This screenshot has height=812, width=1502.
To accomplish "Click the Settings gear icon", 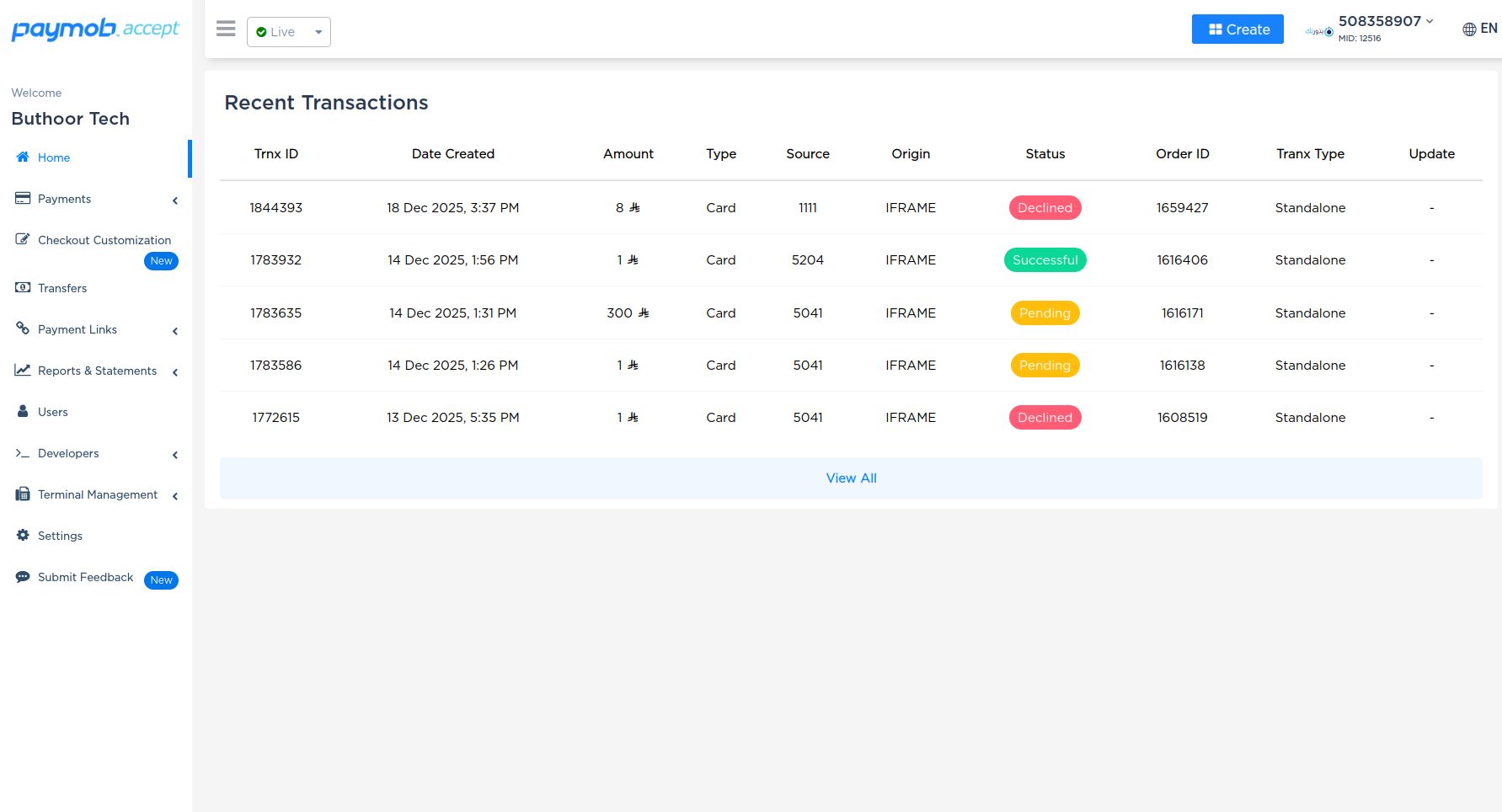I will point(23,536).
